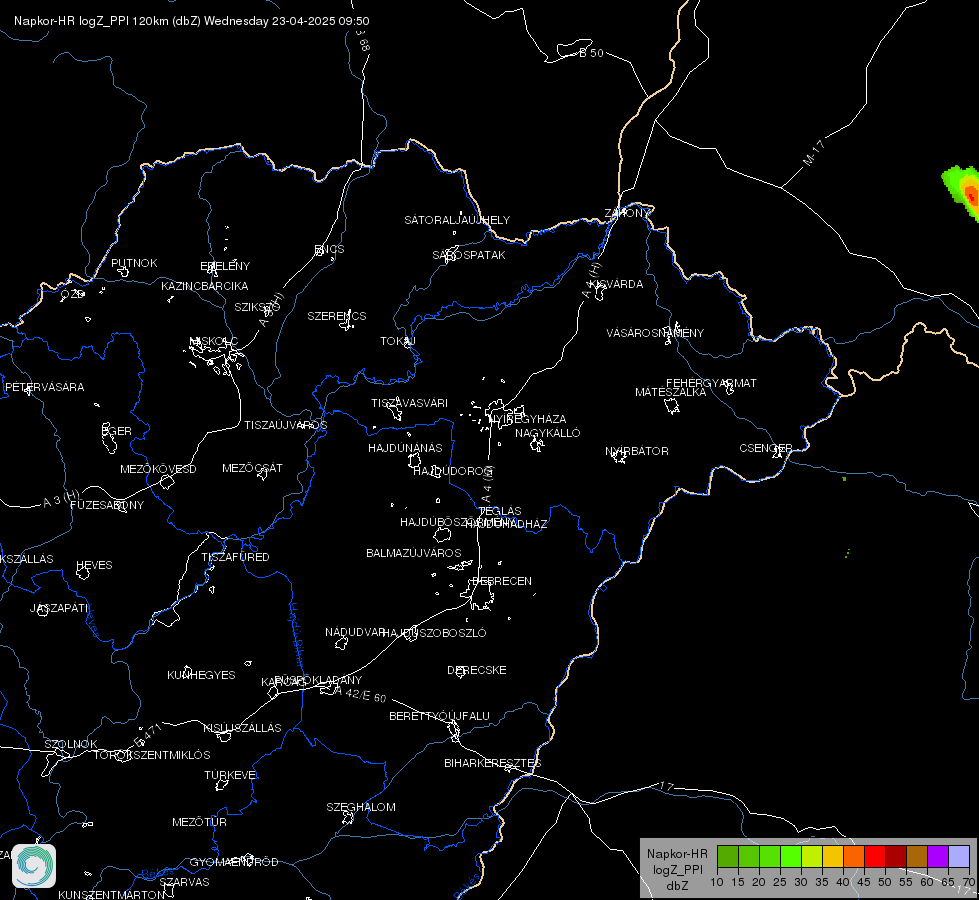The height and width of the screenshot is (900, 979).
Task: Click the Mezőkövesd town outline marker
Action: [x=167, y=482]
